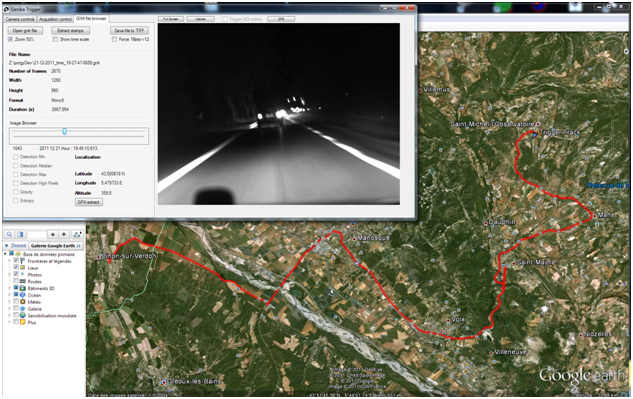The width and height of the screenshot is (633, 399).
Task: Click the Google Earth layers search magnifier icon
Action: pyautogui.click(x=10, y=235)
